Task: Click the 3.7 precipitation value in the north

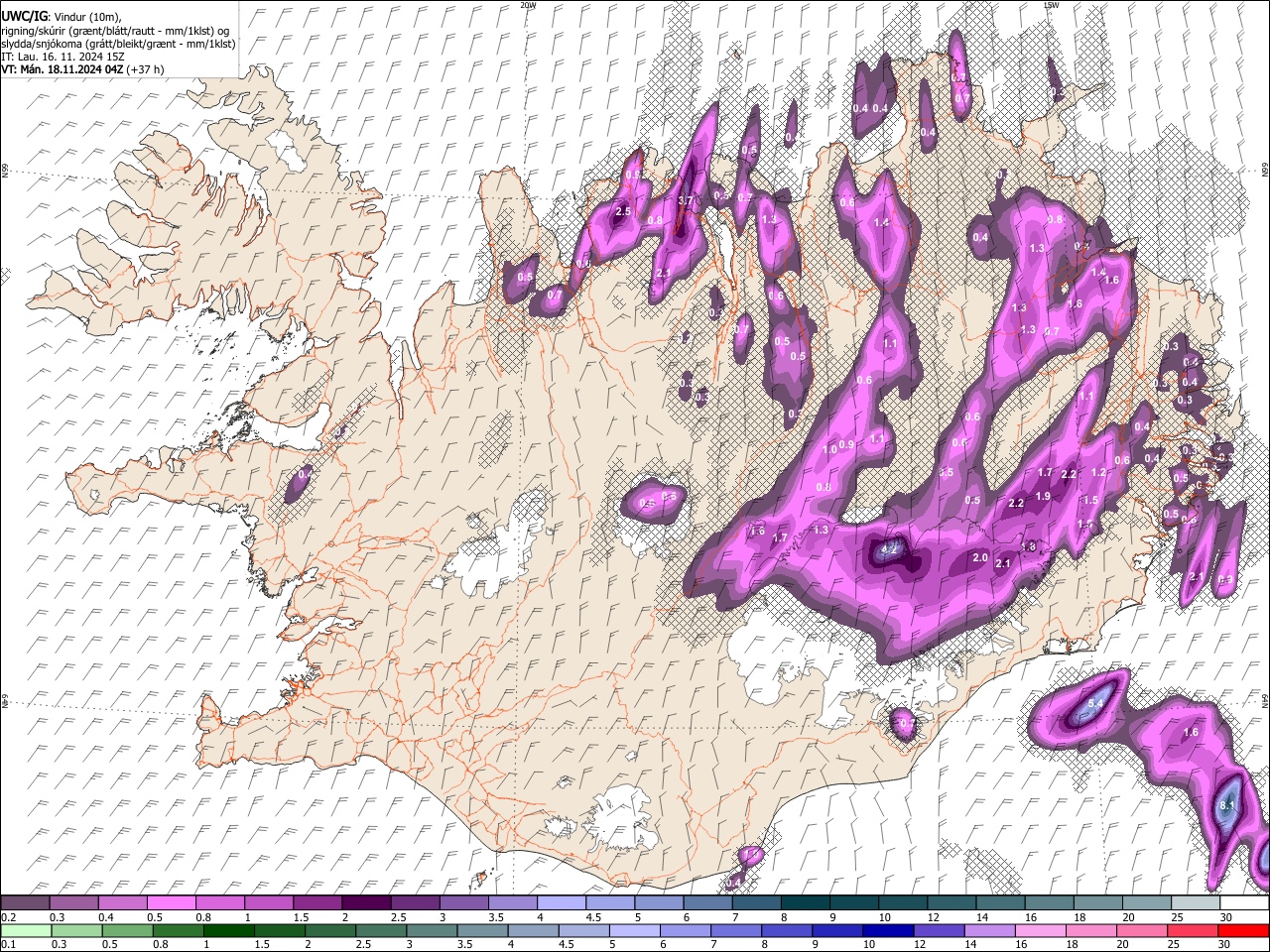Action: (x=685, y=200)
